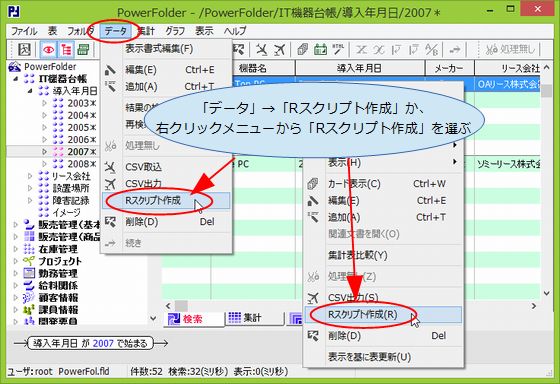Select 表示を基に表更新(U) in context menu
560x384 pixels.
pyautogui.click(x=383, y=357)
